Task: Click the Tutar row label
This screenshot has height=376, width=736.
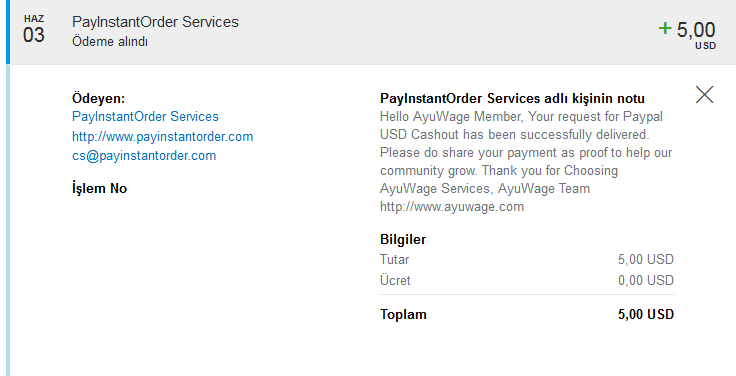Action: click(395, 260)
